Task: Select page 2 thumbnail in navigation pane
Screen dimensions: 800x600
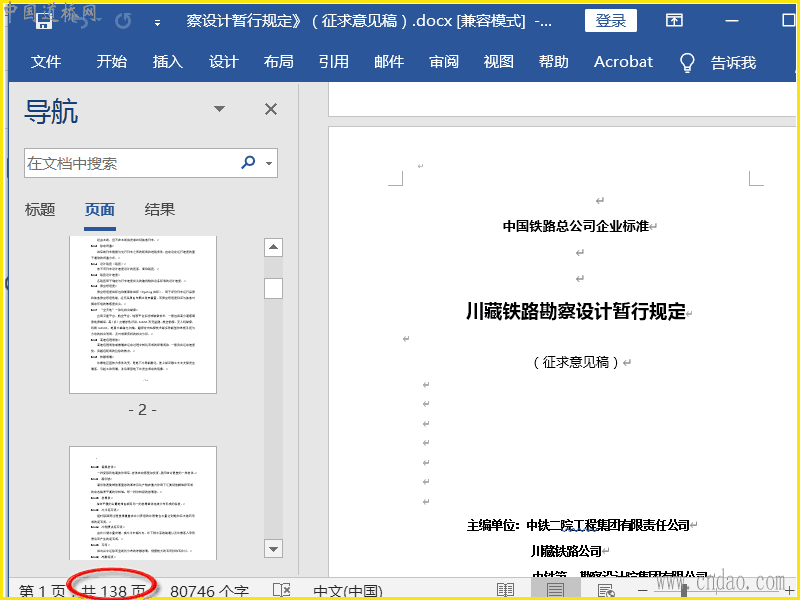Action: click(x=143, y=314)
